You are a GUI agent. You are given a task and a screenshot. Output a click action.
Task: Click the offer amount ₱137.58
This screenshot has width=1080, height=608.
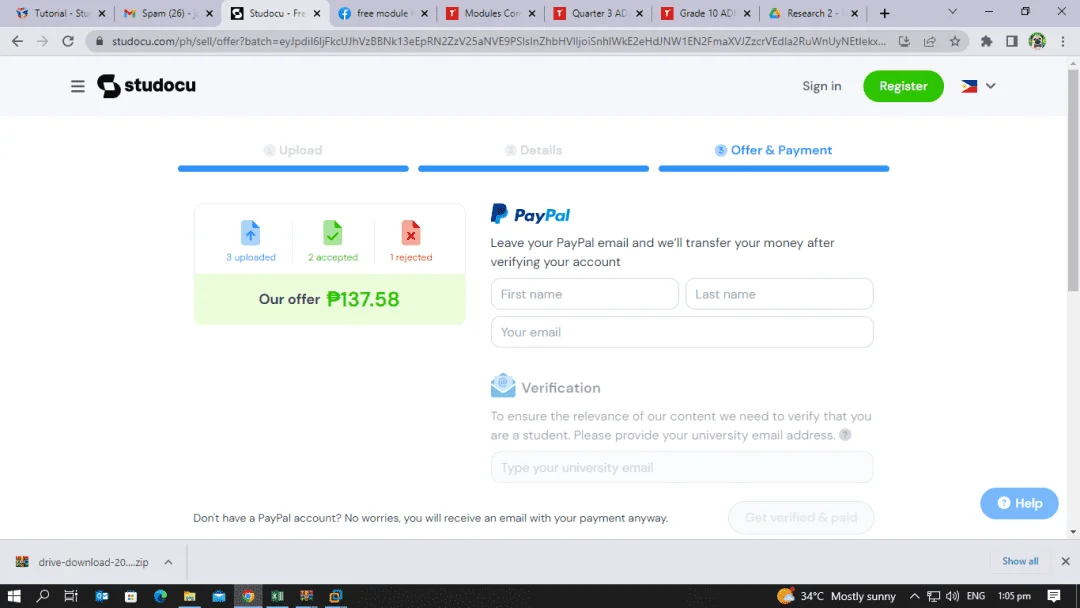point(363,299)
